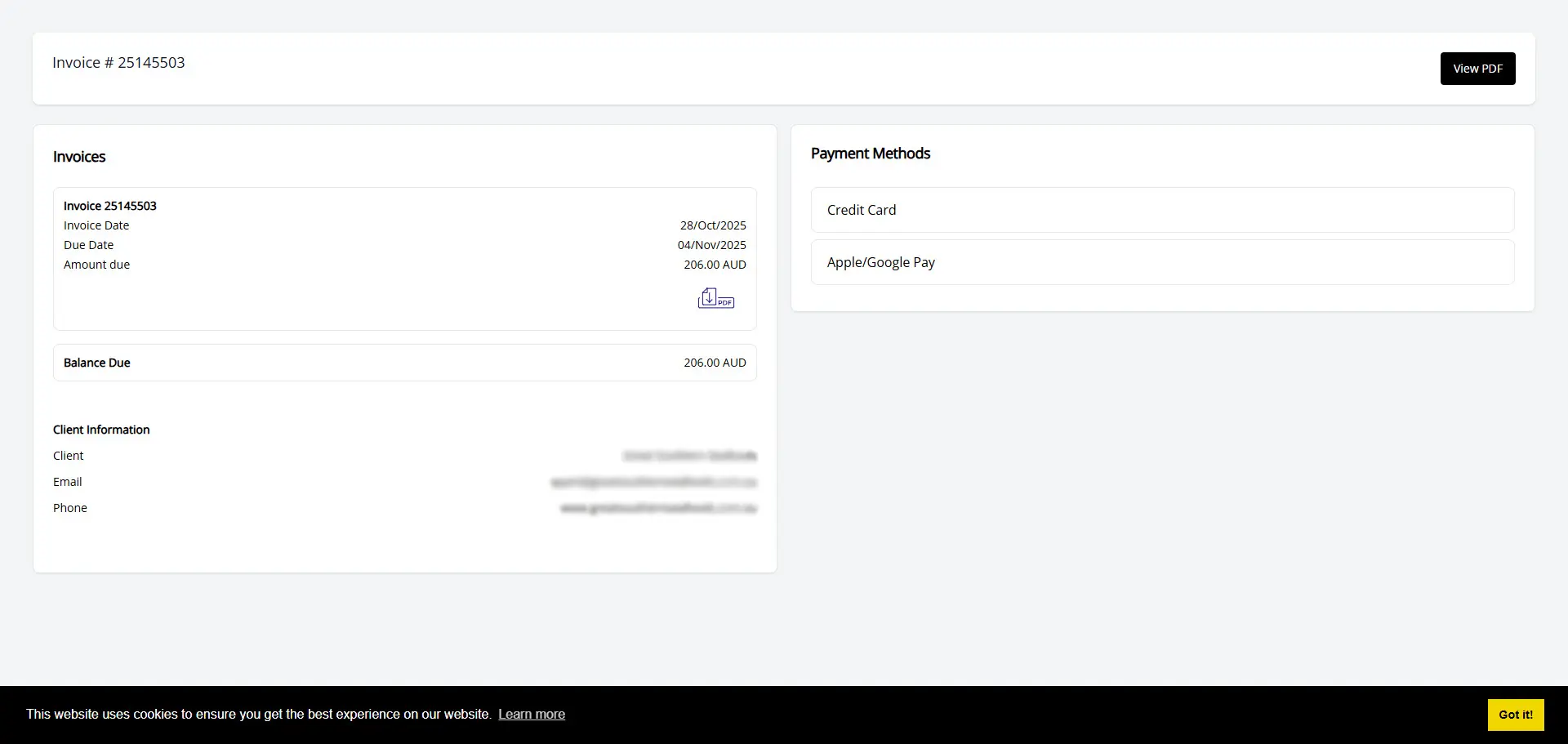Click the View PDF button
This screenshot has height=744, width=1568.
pos(1477,69)
